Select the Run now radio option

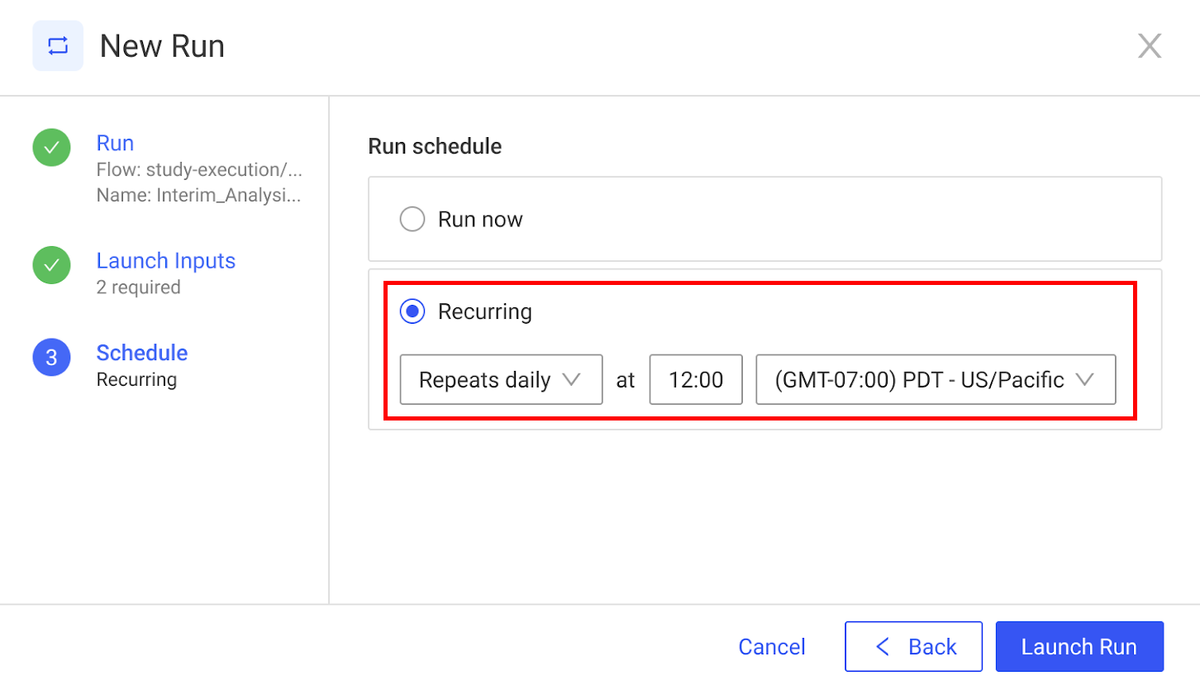tap(412, 219)
